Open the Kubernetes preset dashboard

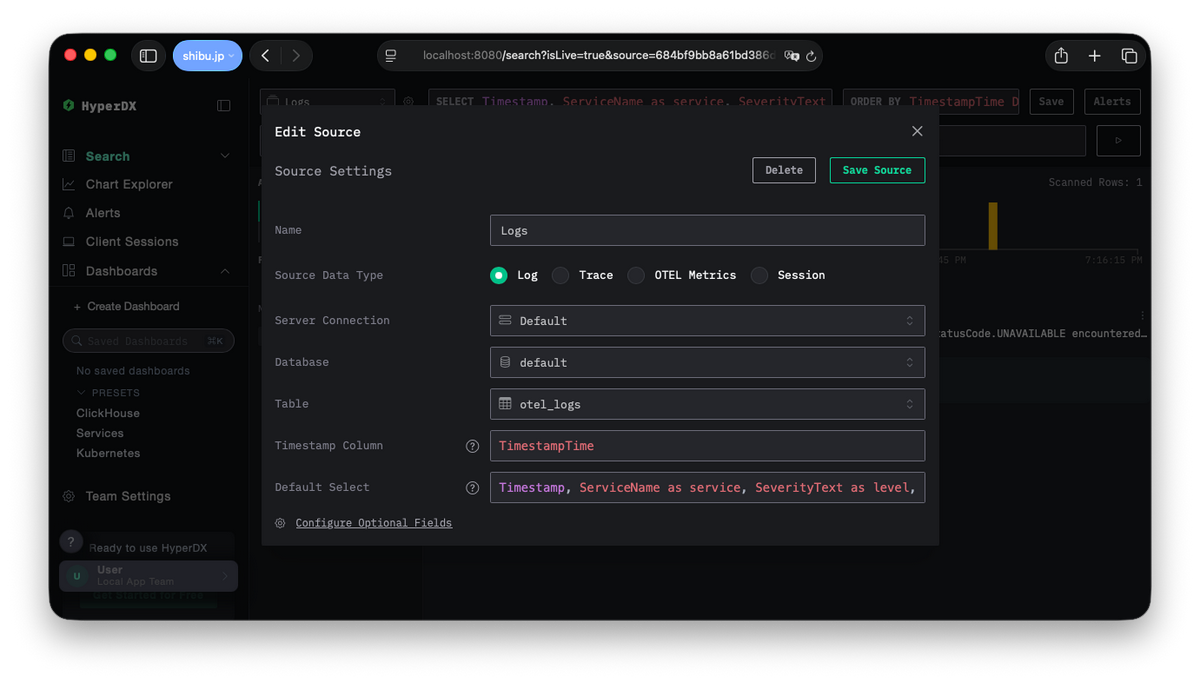(x=108, y=453)
